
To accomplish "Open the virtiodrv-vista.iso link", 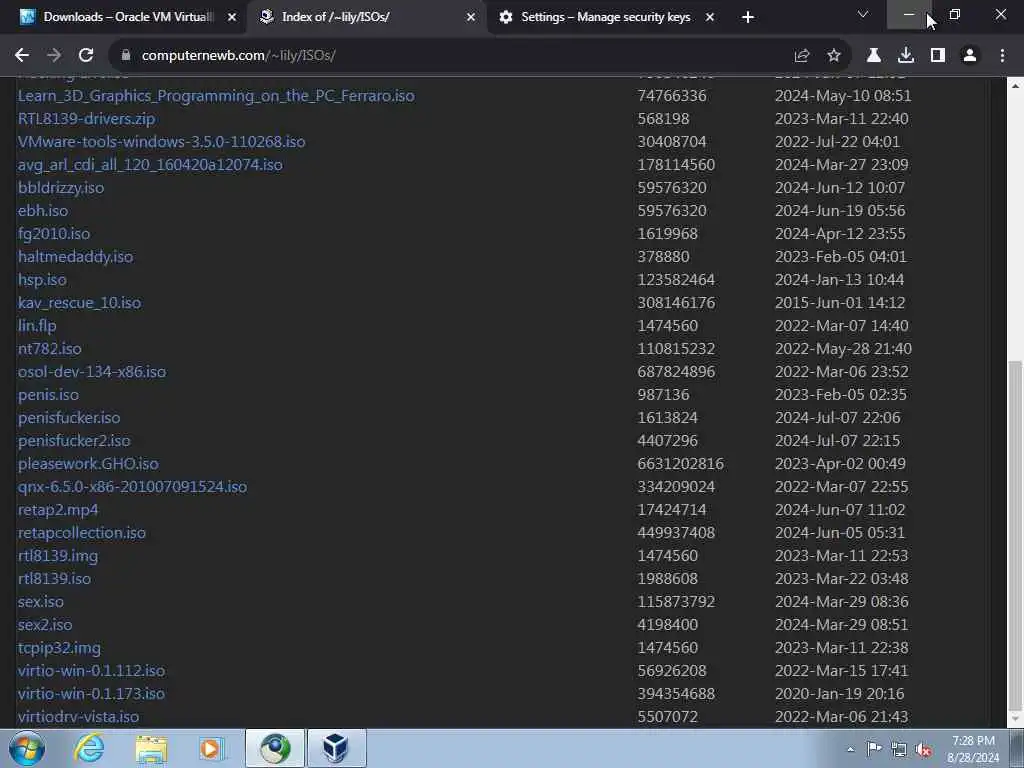I will coord(78,716).
